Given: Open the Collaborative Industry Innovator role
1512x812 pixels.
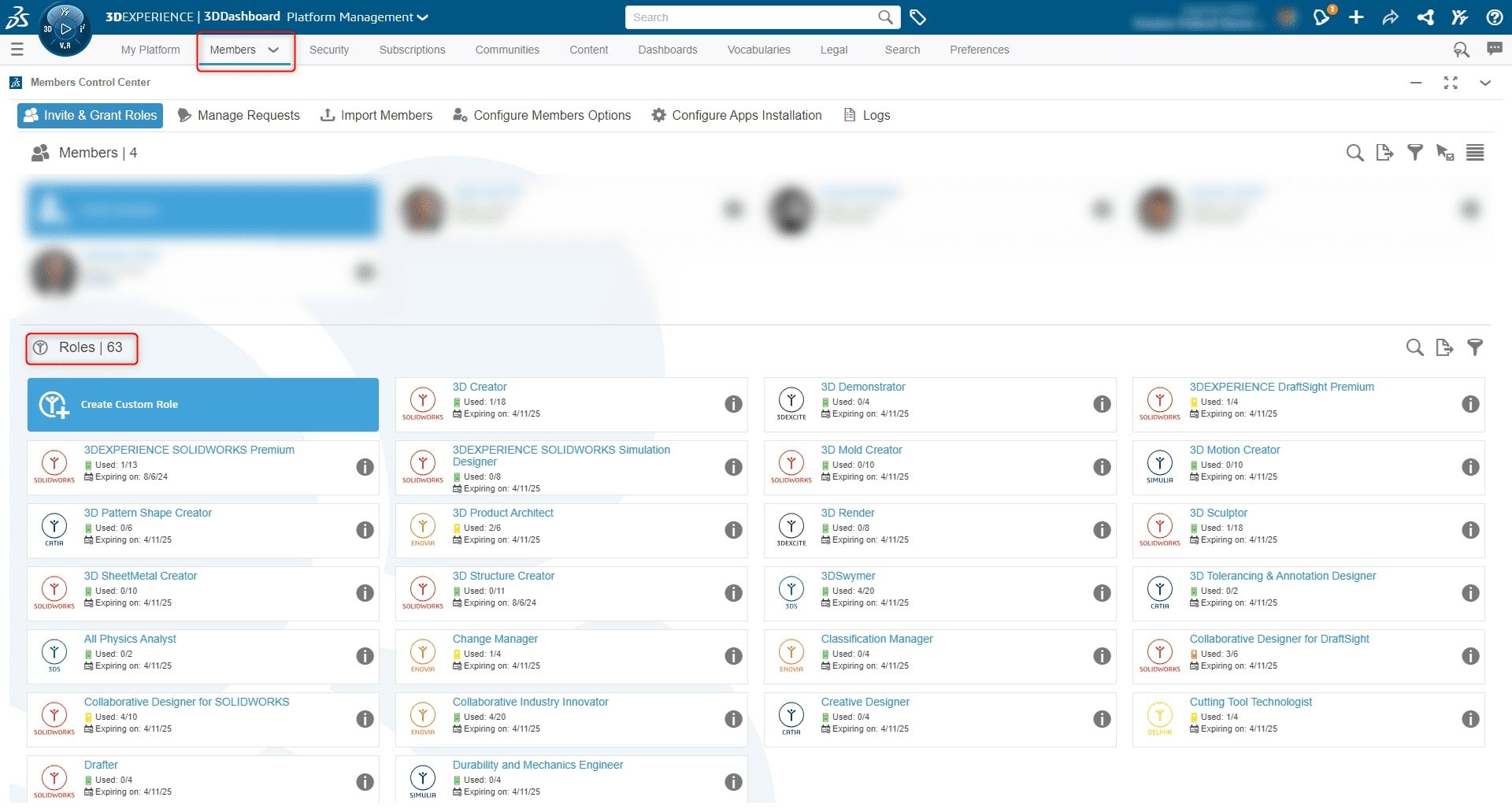Looking at the screenshot, I should [530, 702].
